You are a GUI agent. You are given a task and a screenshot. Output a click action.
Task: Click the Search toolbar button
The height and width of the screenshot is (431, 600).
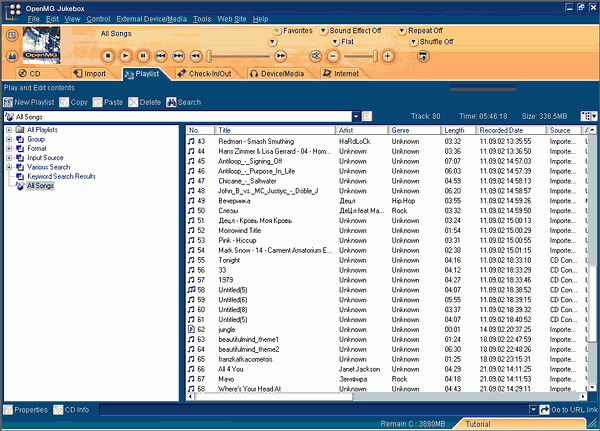[x=184, y=102]
